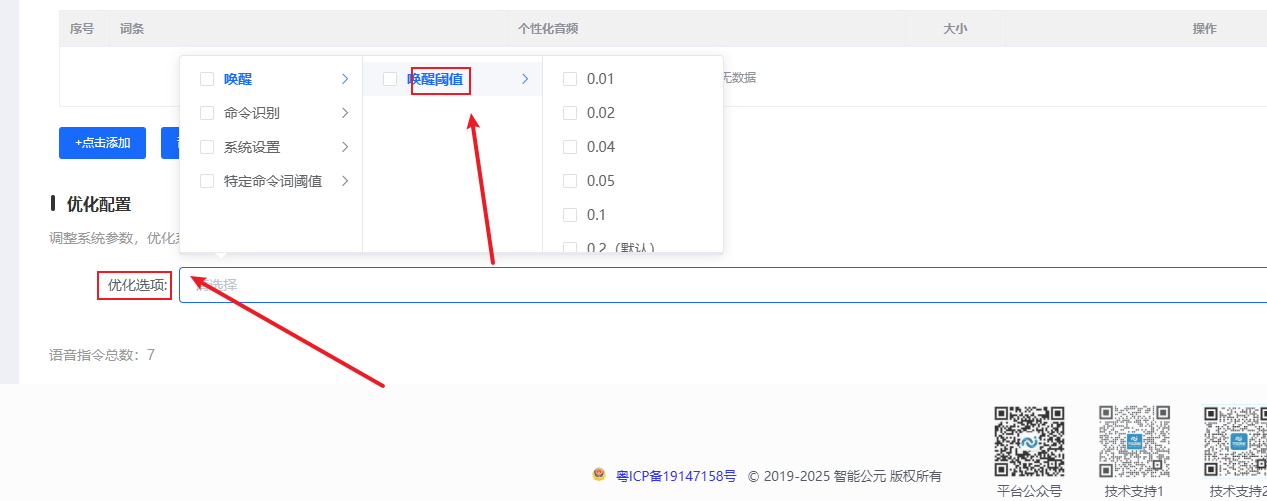1267x501 pixels.
Task: Tick the 系统设置 checkbox
Action: click(x=207, y=147)
